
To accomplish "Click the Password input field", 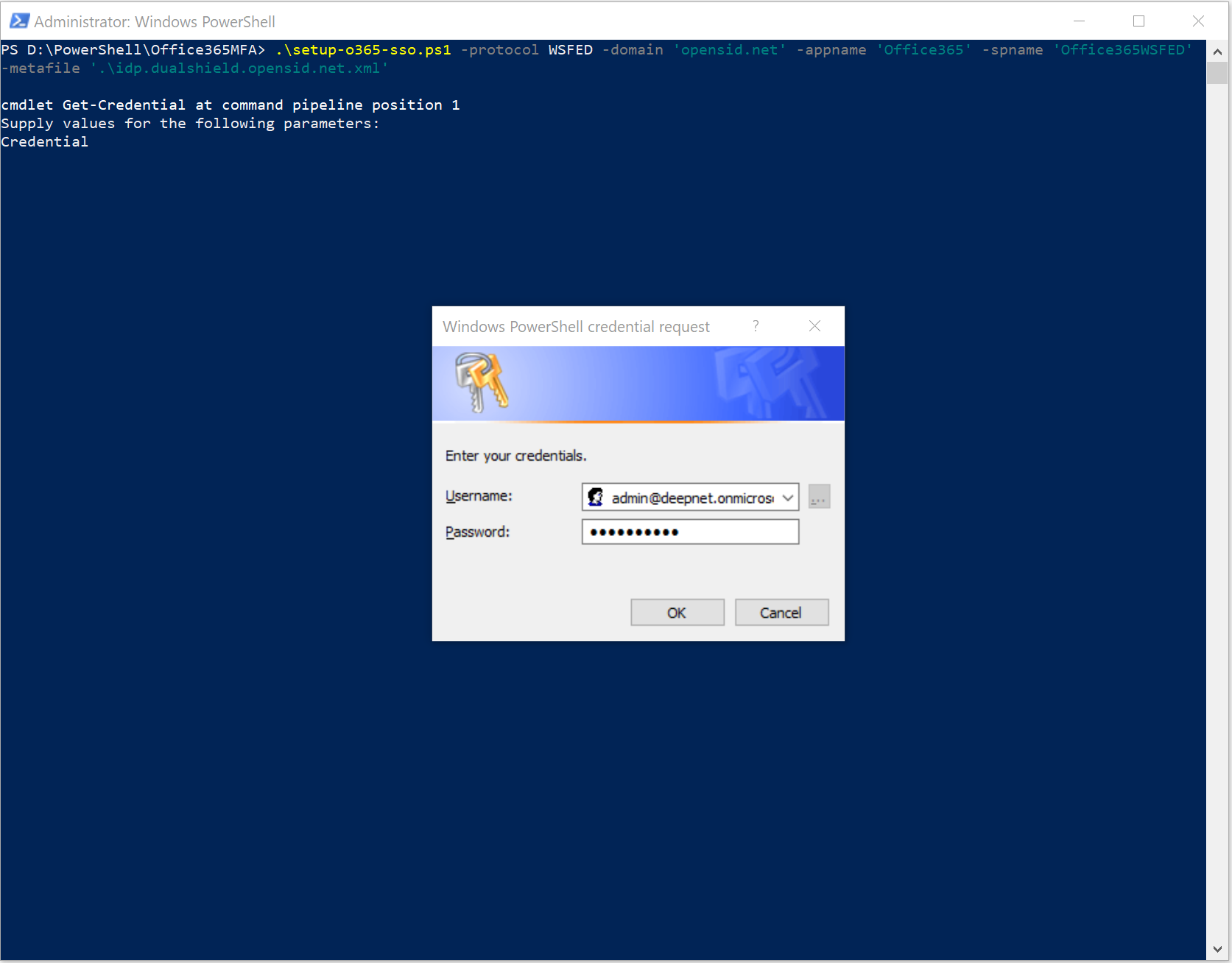I will coord(690,532).
